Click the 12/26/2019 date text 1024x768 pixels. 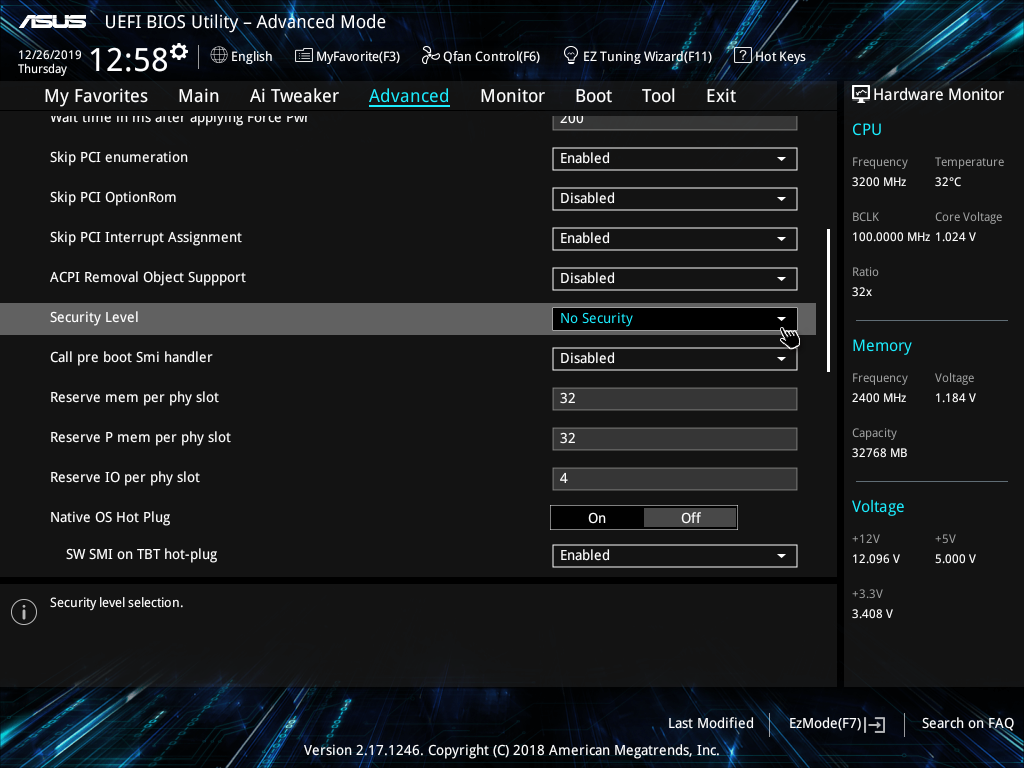pos(50,54)
